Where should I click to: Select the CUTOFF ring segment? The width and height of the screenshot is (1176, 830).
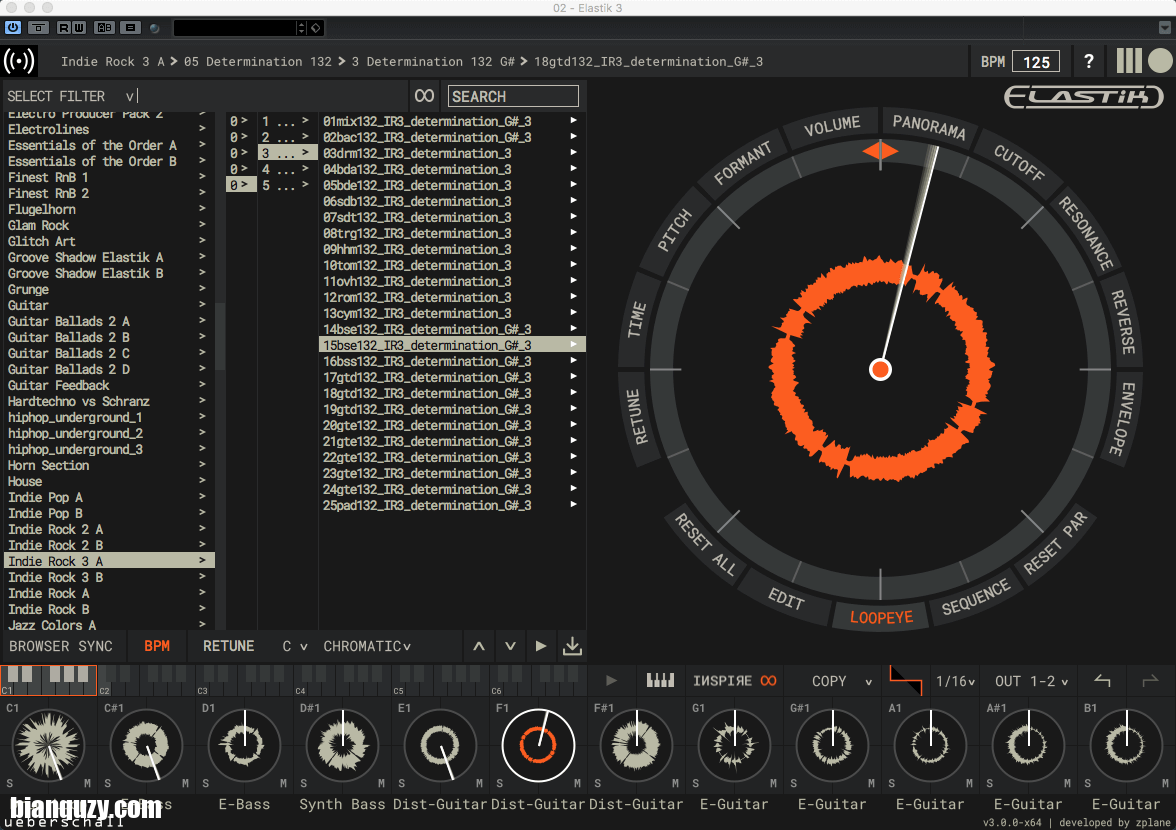click(1018, 162)
